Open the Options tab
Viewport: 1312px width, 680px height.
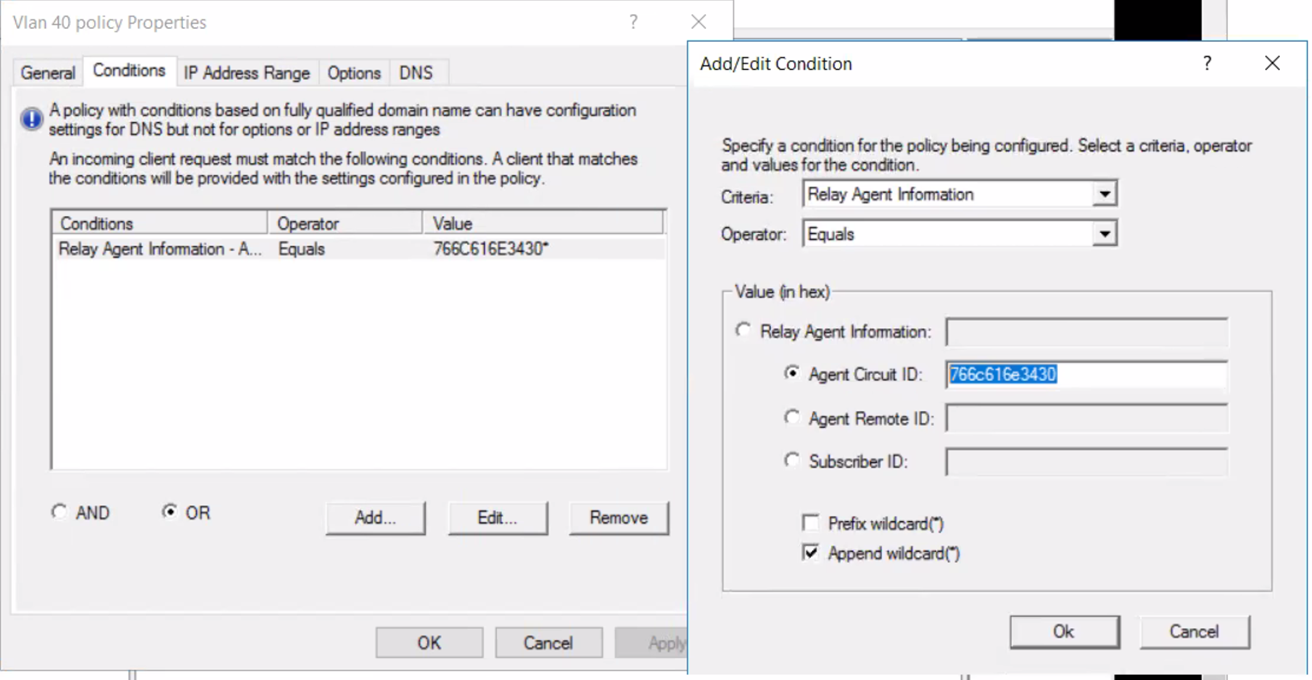click(353, 72)
